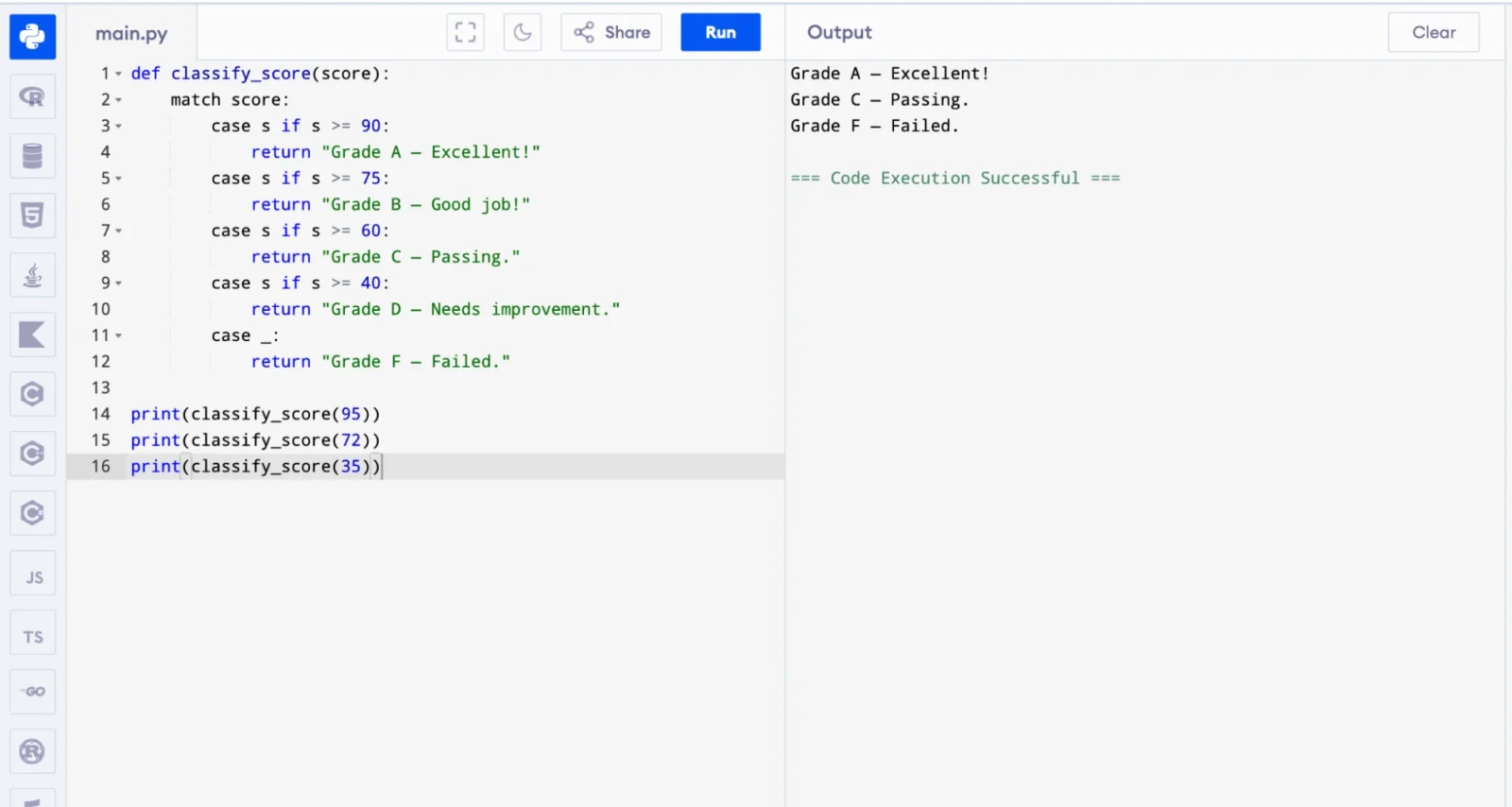Collapse the match score block on line 2

pyautogui.click(x=118, y=100)
